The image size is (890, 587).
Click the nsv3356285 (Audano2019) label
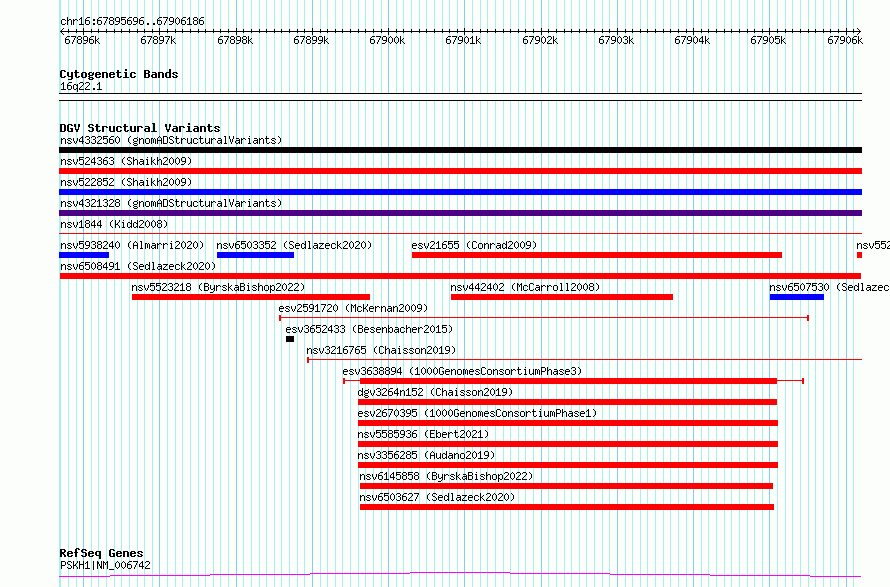426,455
